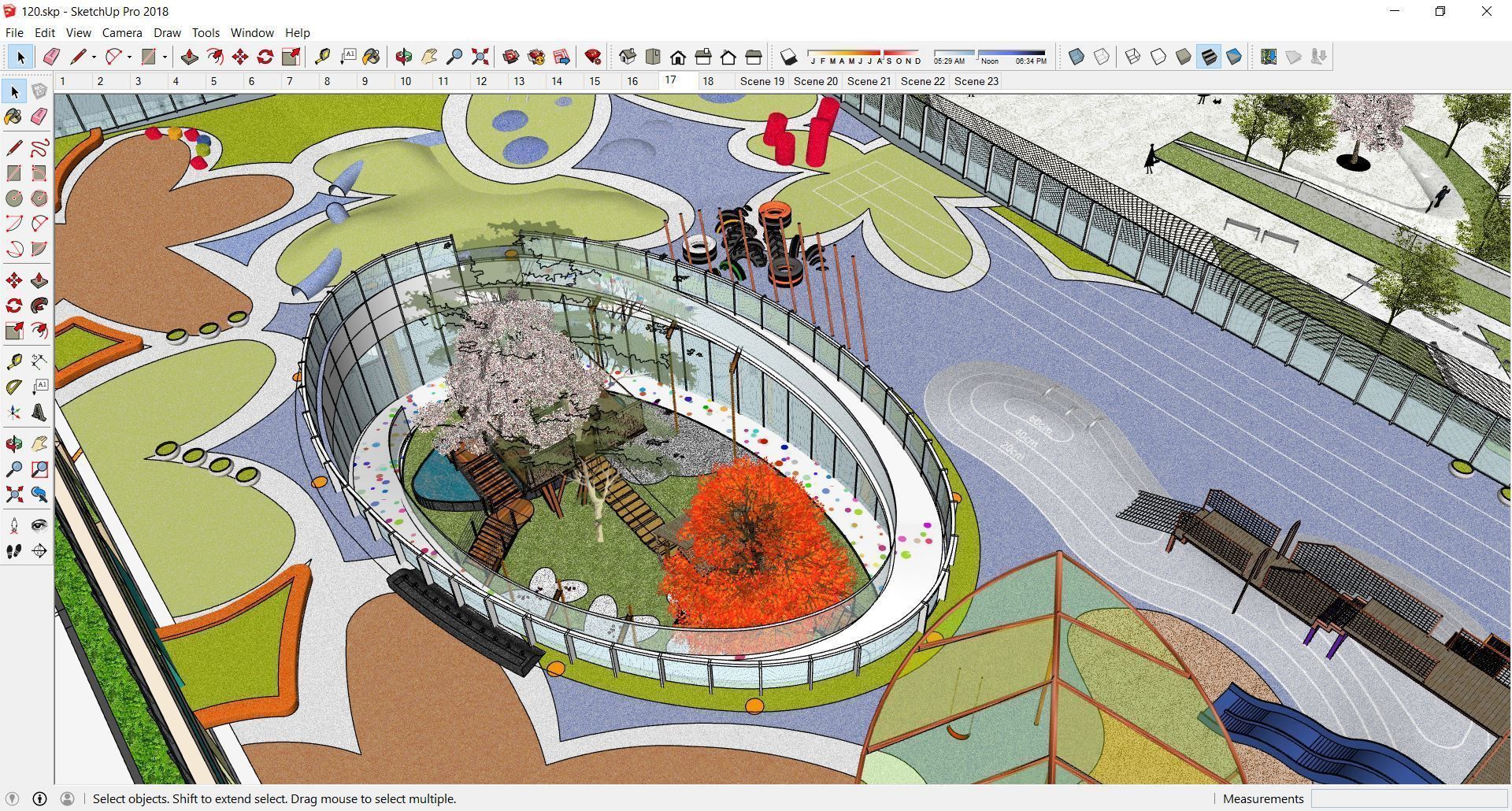Image resolution: width=1512 pixels, height=811 pixels.
Task: Open the Camera menu
Action: point(122,33)
